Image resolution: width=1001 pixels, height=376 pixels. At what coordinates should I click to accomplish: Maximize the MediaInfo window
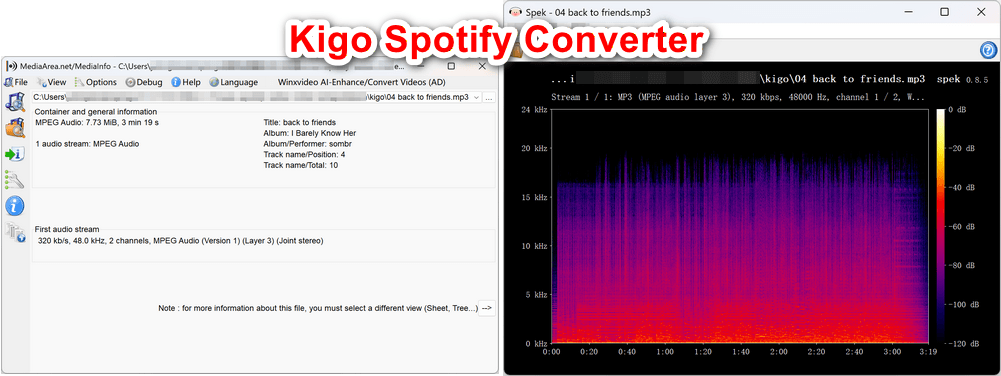tap(451, 66)
